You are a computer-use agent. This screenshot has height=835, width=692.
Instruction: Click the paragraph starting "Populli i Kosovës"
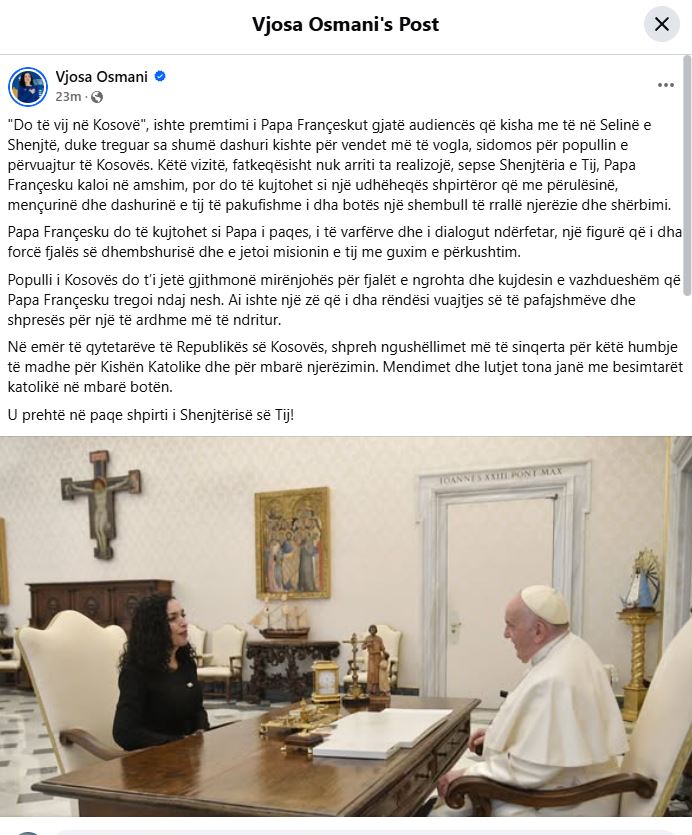(344, 300)
